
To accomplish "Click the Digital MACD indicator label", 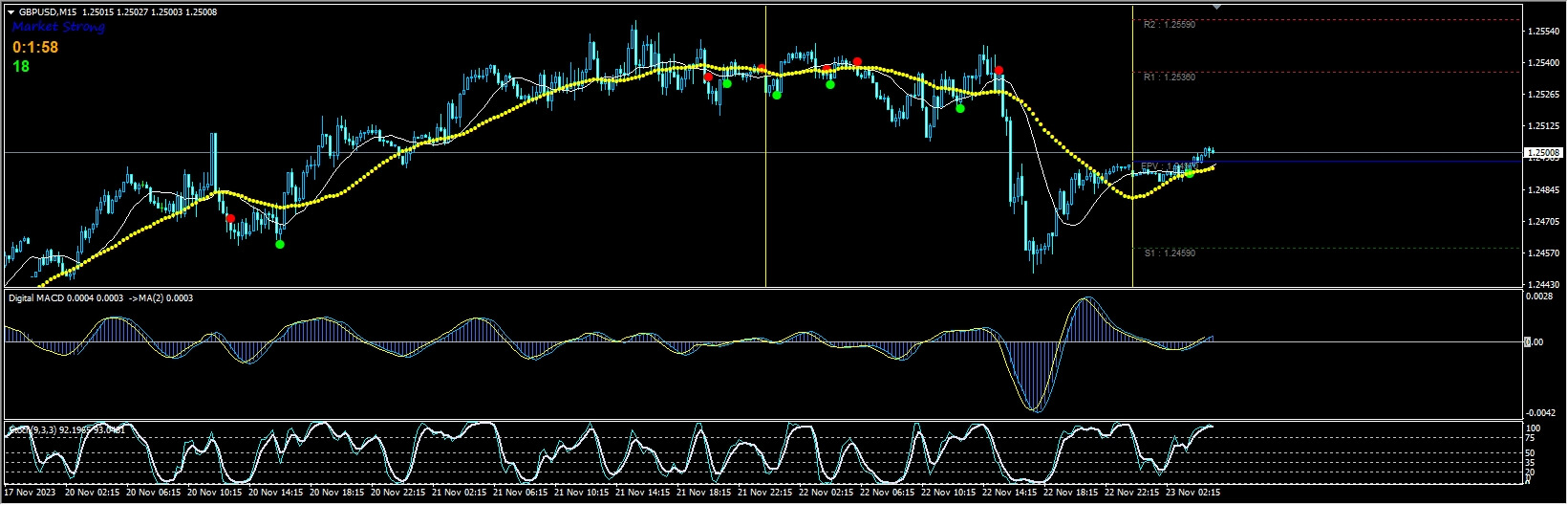I will [x=100, y=298].
